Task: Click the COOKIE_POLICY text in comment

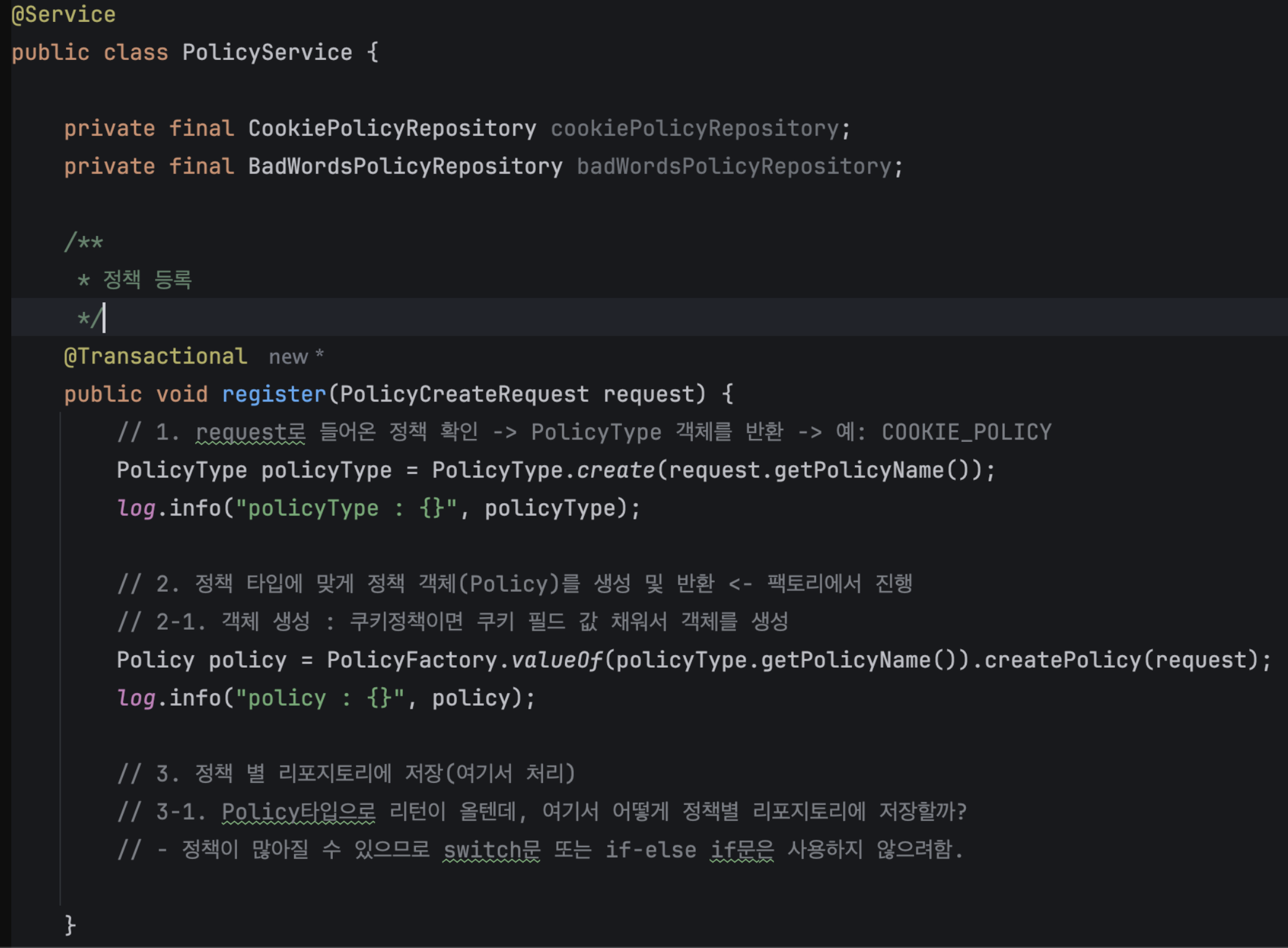Action: pyautogui.click(x=966, y=432)
